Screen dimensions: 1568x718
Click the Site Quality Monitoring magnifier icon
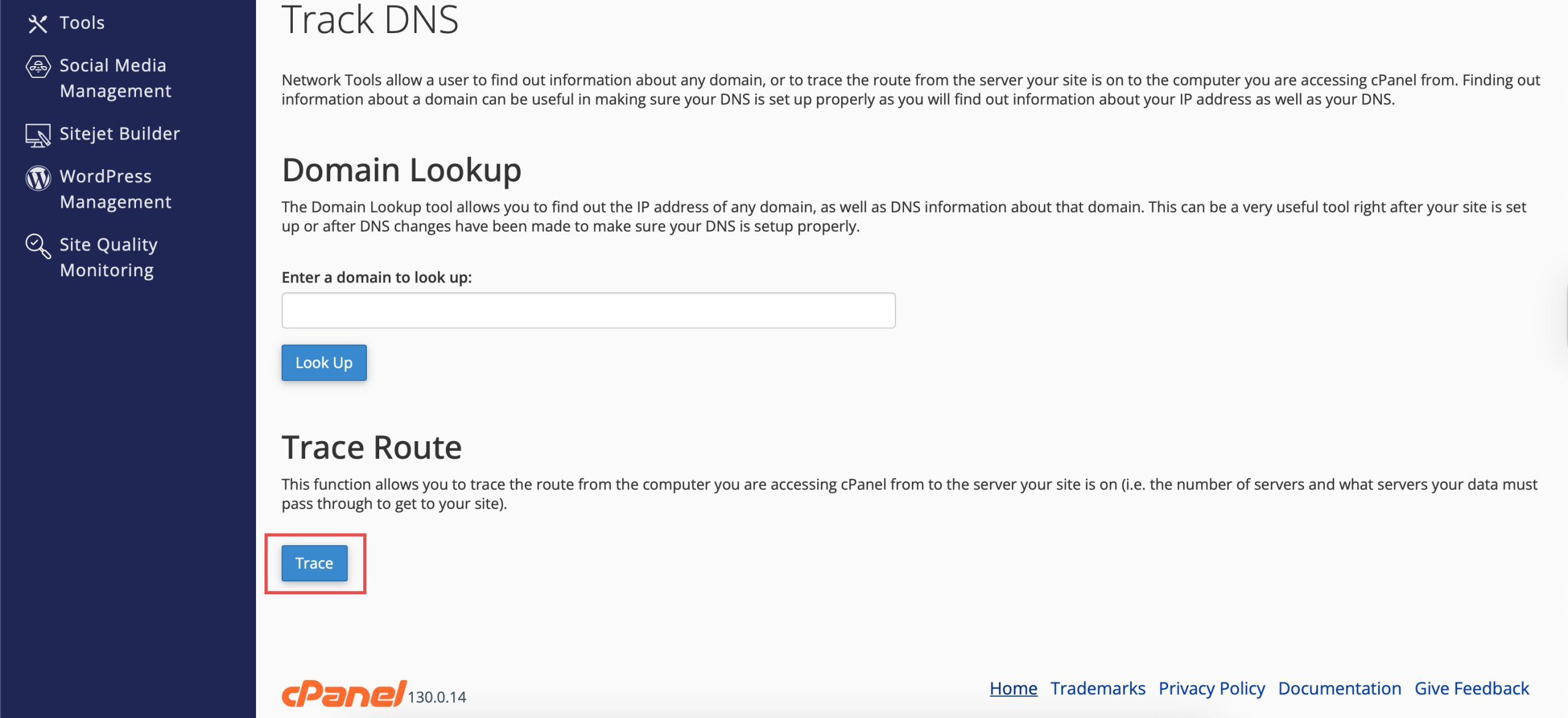point(37,246)
